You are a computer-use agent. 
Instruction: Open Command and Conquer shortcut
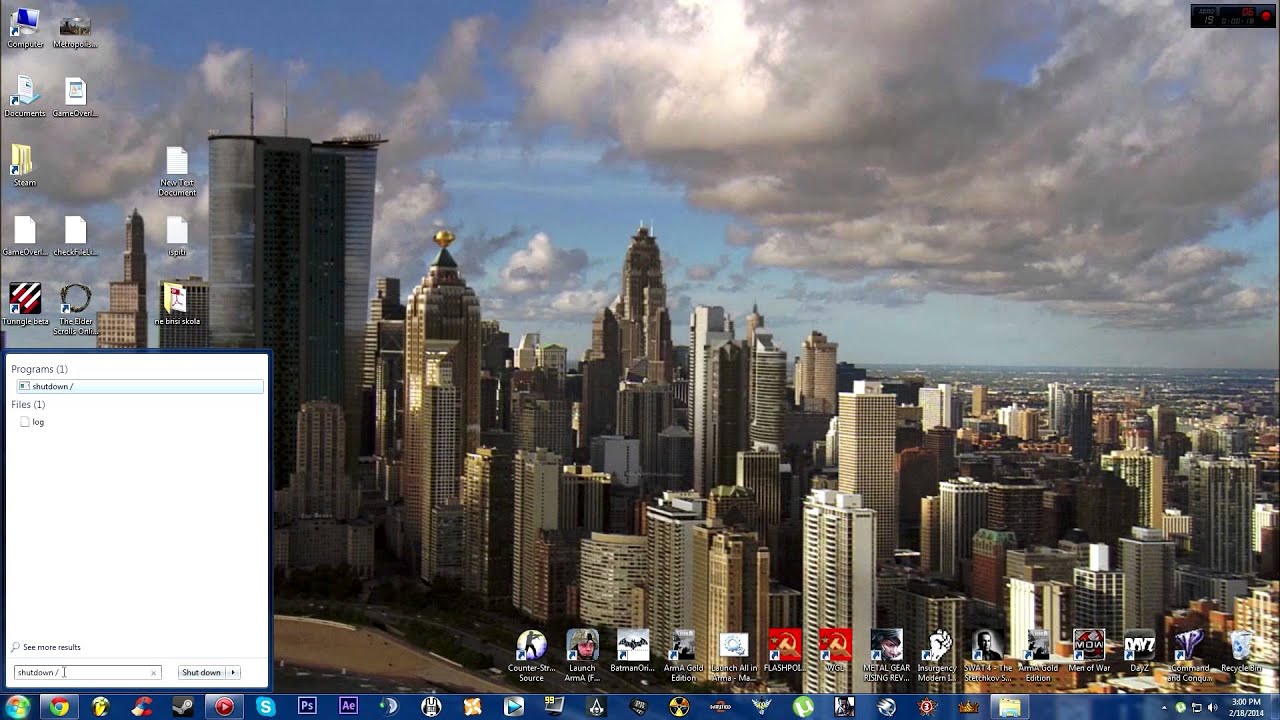click(1190, 656)
